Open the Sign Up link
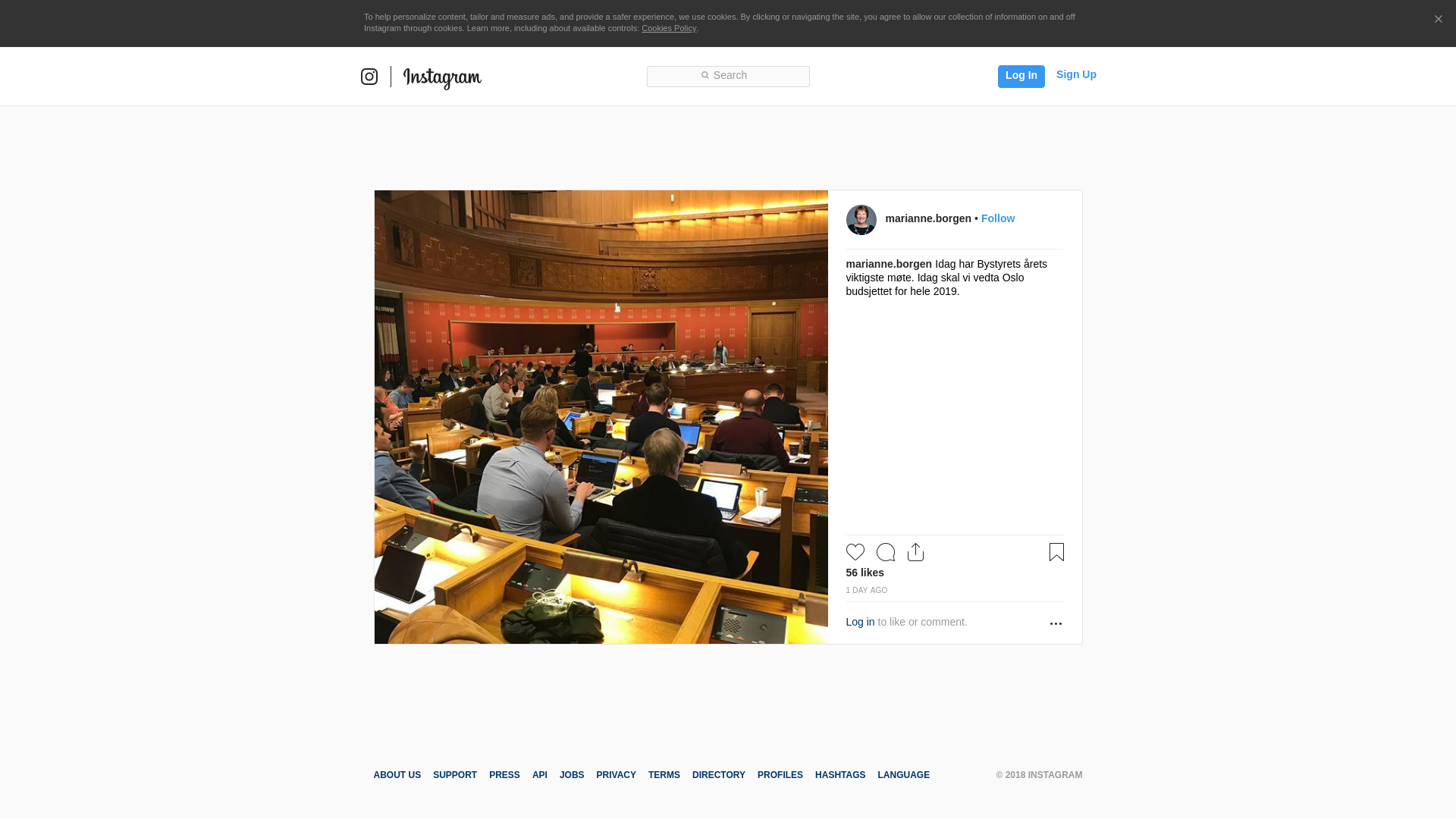 pos(1076,74)
